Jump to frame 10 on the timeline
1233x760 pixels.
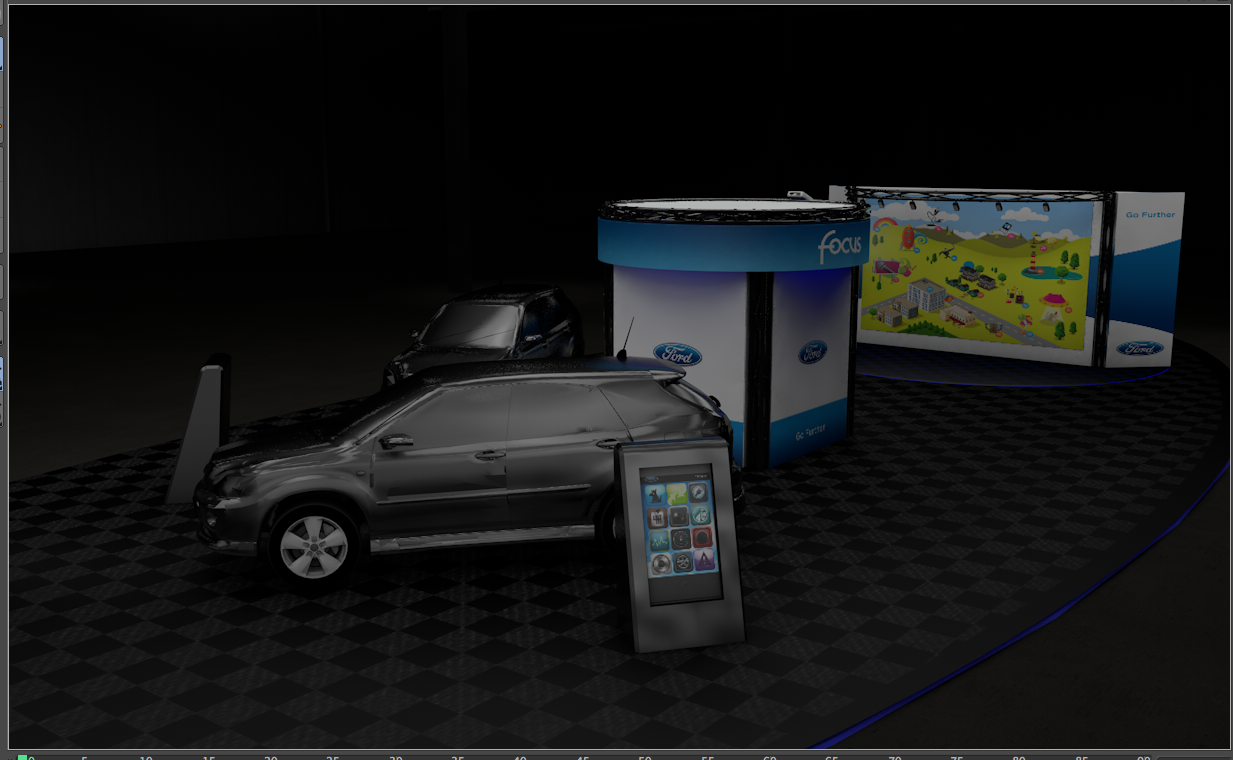[146, 757]
